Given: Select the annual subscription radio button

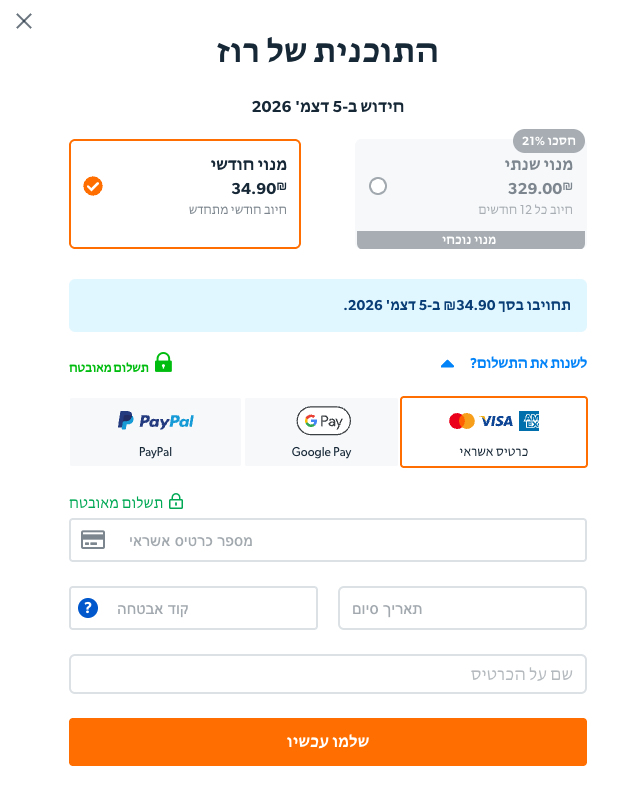Looking at the screenshot, I should [x=378, y=186].
